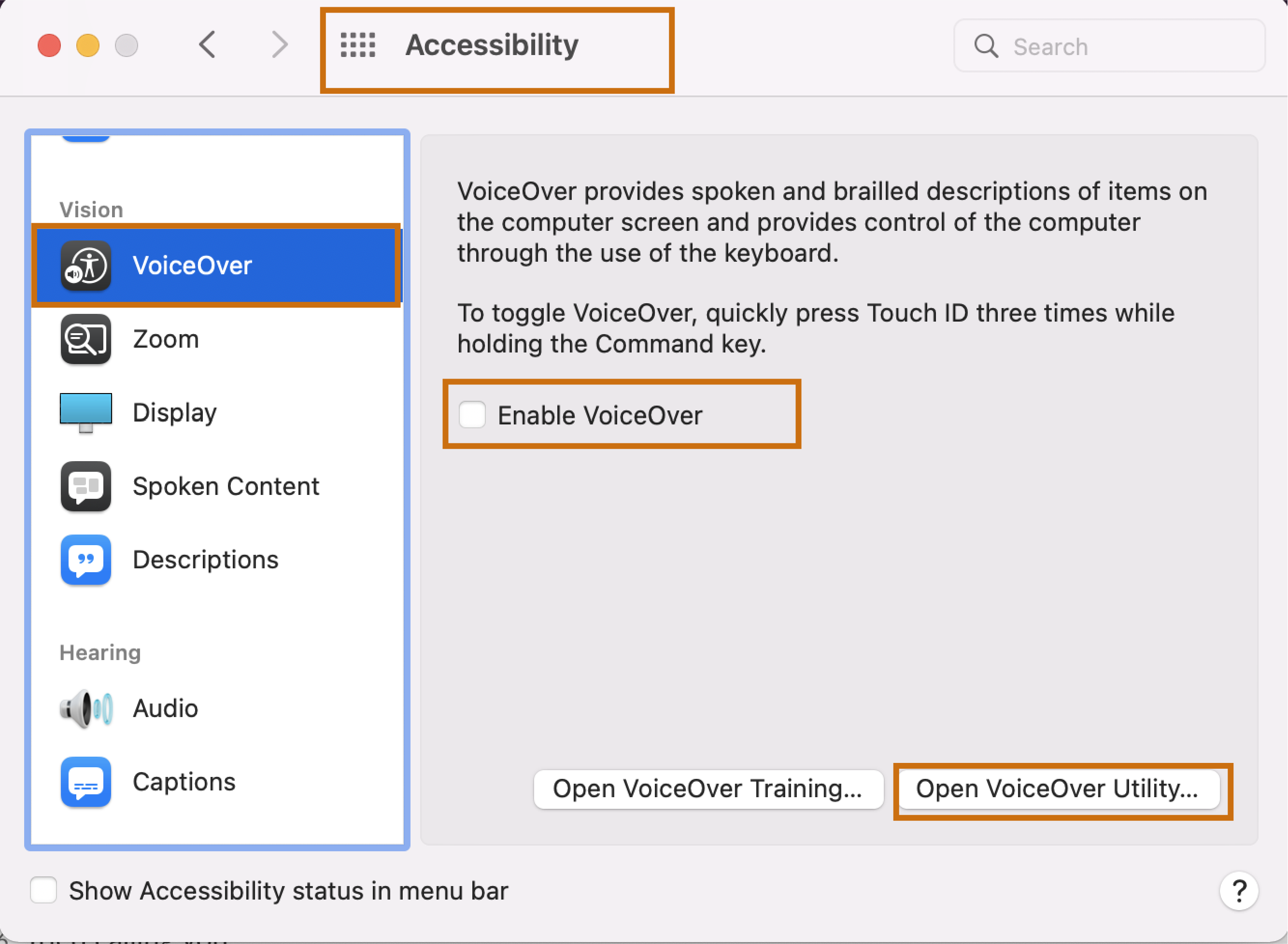This screenshot has width=1288, height=944.
Task: Enable the VoiceOver checkbox
Action: 473,415
